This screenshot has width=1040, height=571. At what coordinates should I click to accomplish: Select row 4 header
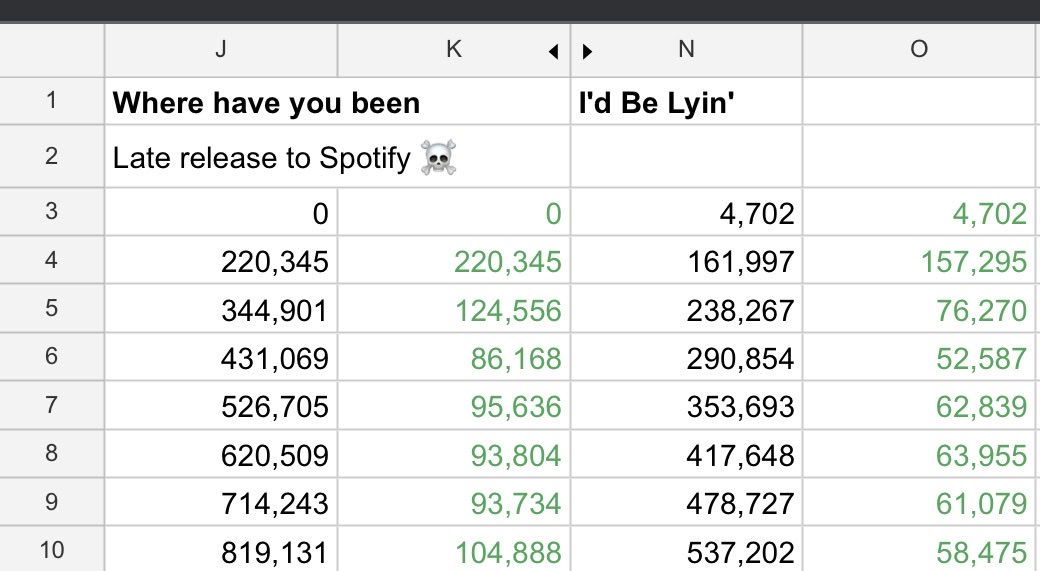coord(52,260)
